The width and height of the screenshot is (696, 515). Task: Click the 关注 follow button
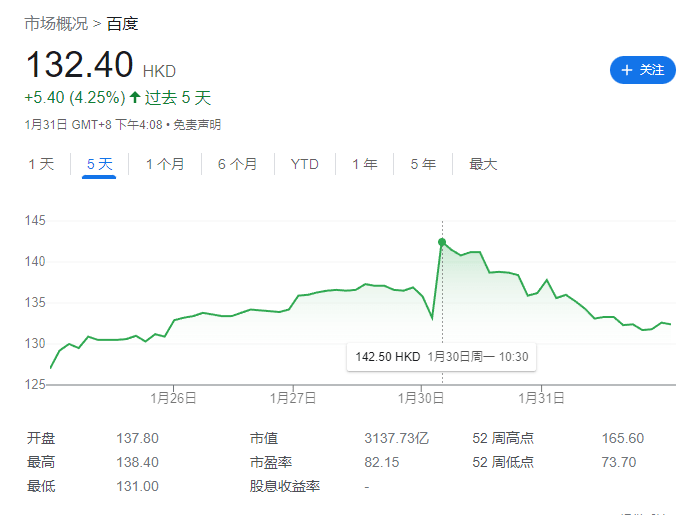[x=642, y=70]
